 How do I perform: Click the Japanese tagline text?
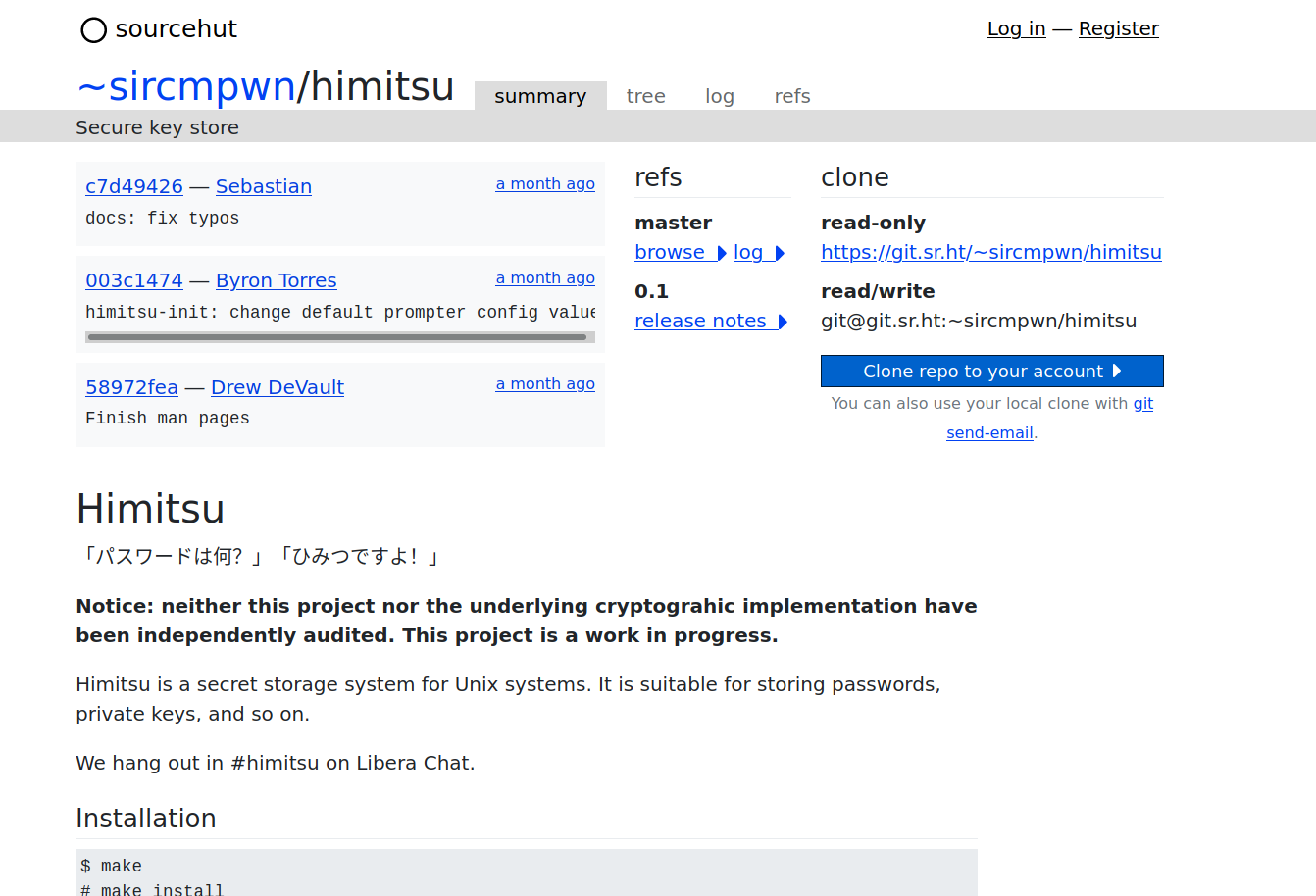[x=262, y=557]
